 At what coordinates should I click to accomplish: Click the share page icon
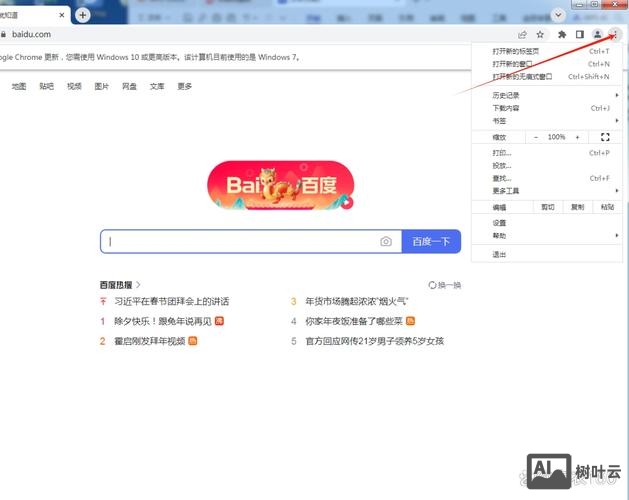[522, 35]
